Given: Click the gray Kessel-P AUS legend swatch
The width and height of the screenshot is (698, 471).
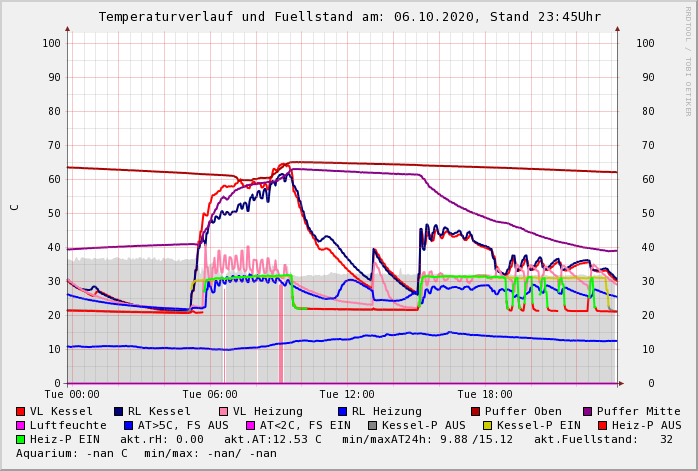Looking at the screenshot, I should pos(372,425).
